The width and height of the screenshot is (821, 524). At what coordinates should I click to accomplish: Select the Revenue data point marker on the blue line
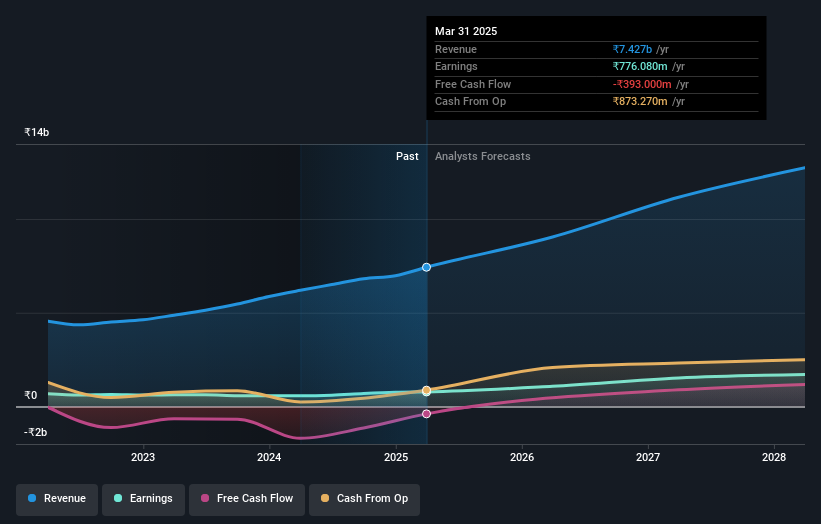[426, 267]
